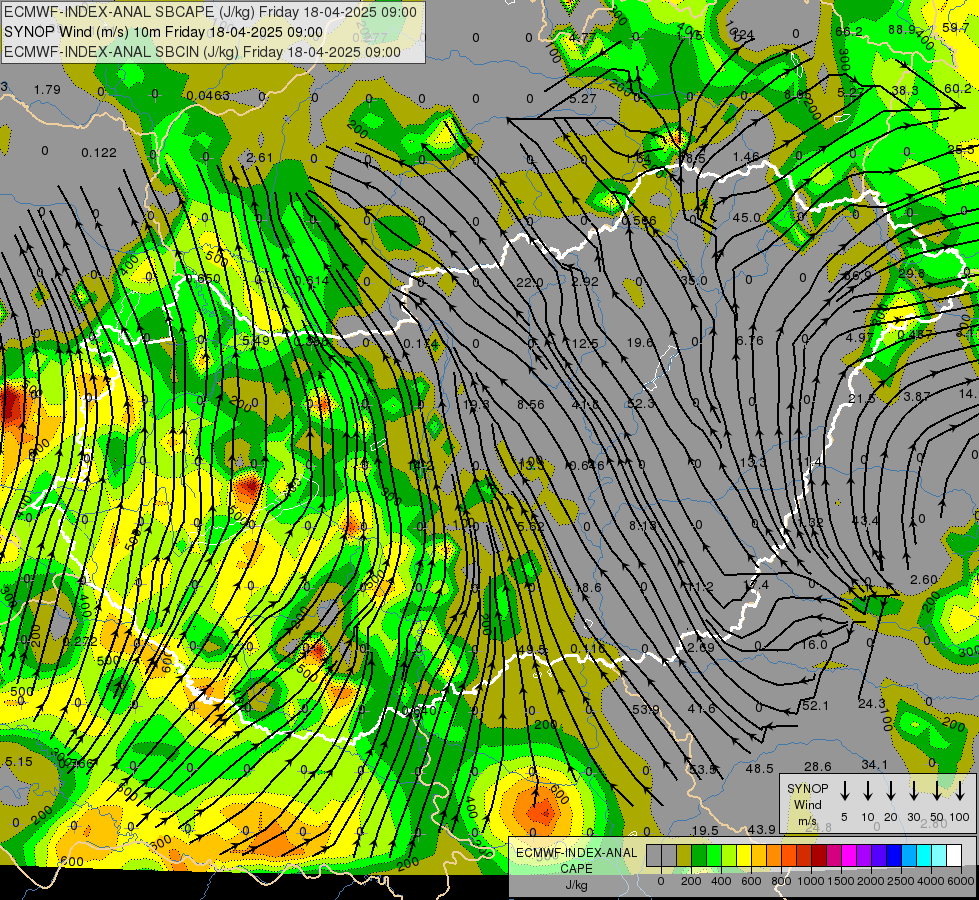Click the map value 1.46

point(746,157)
